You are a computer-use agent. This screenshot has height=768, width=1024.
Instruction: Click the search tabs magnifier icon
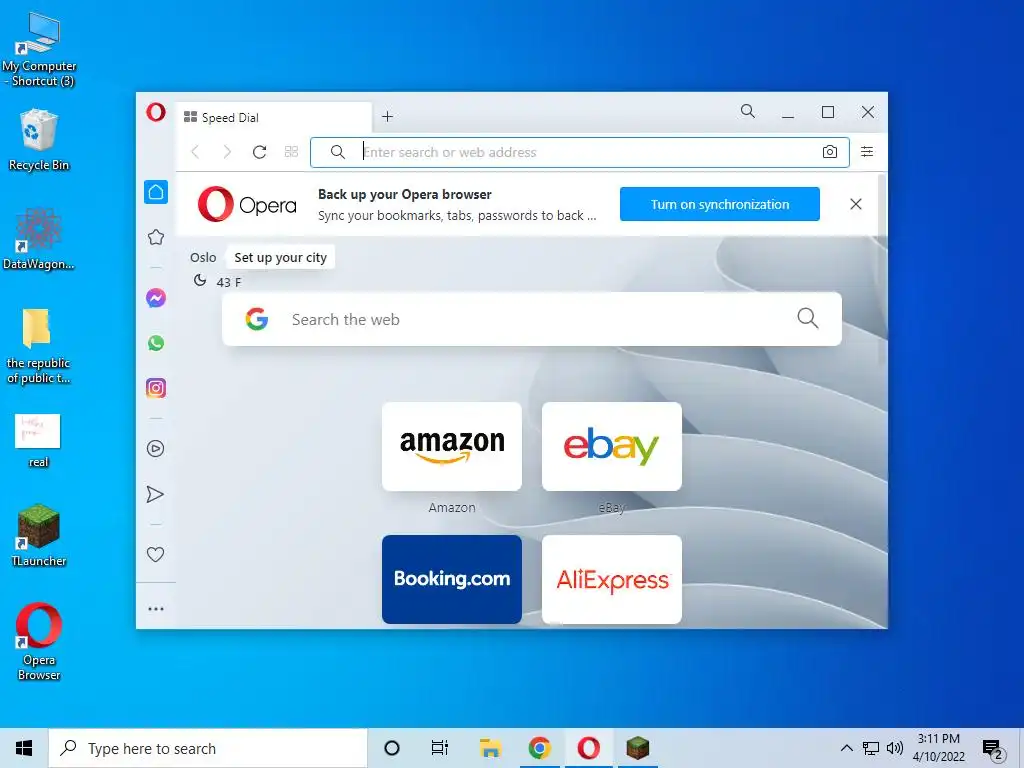pos(748,111)
